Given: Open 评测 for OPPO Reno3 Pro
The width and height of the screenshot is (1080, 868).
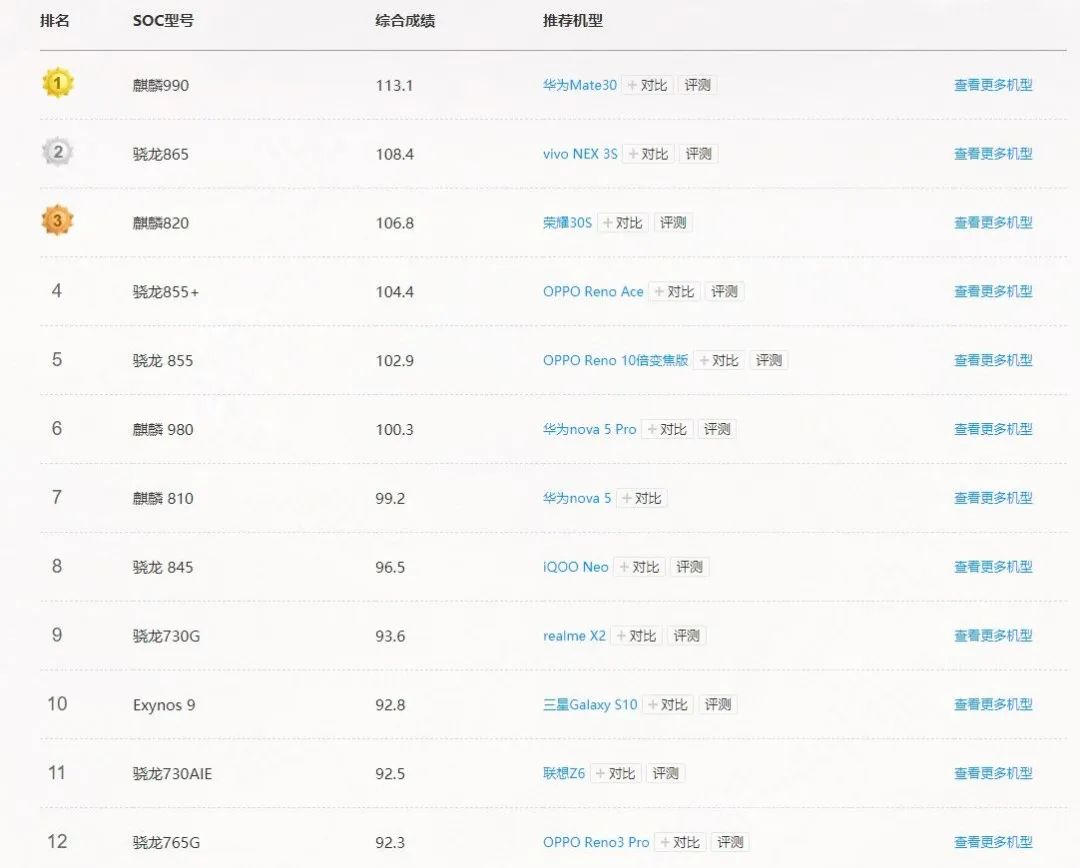Looking at the screenshot, I should click(730, 843).
